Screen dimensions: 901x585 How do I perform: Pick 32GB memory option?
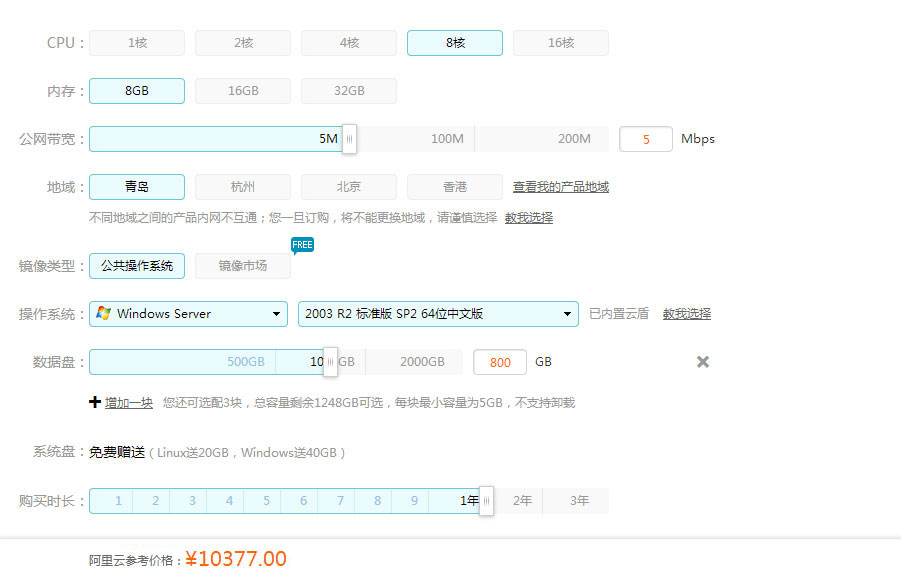click(348, 91)
